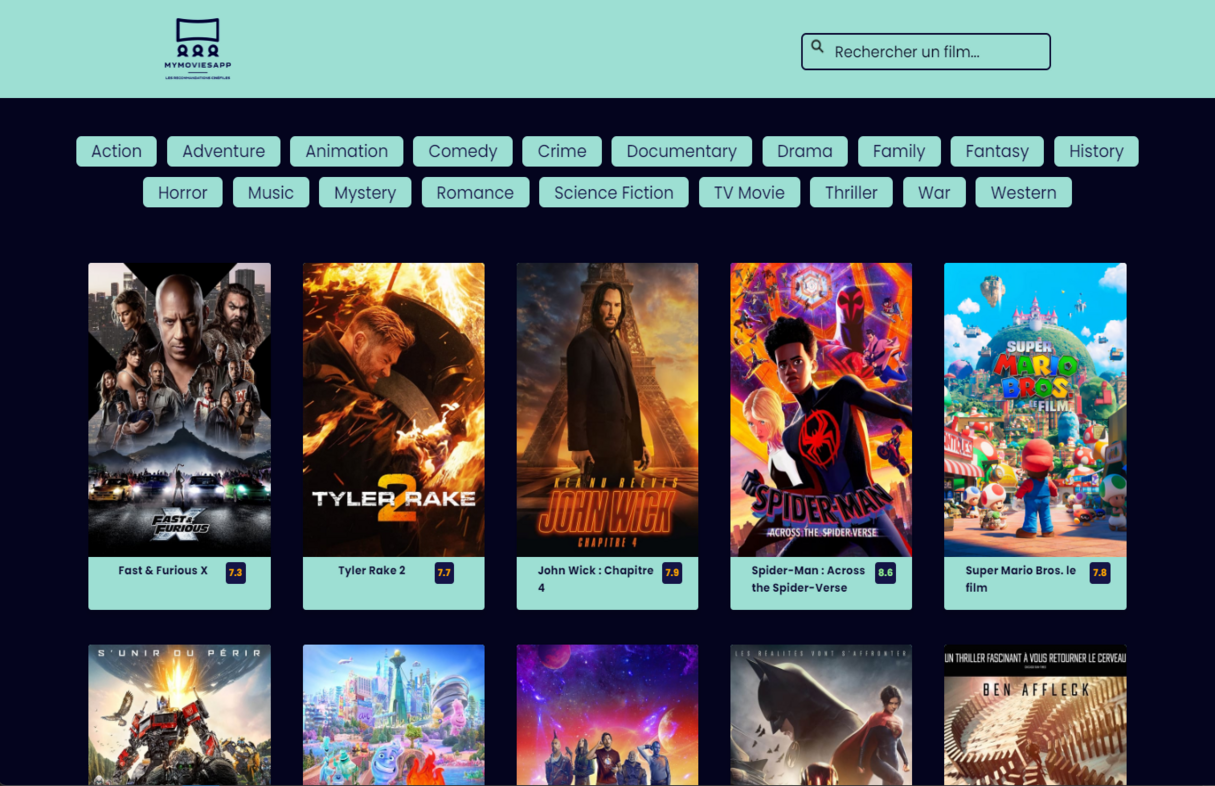Open the Ben Affleck thriller poster
Viewport: 1215px width, 786px height.
(x=1035, y=715)
